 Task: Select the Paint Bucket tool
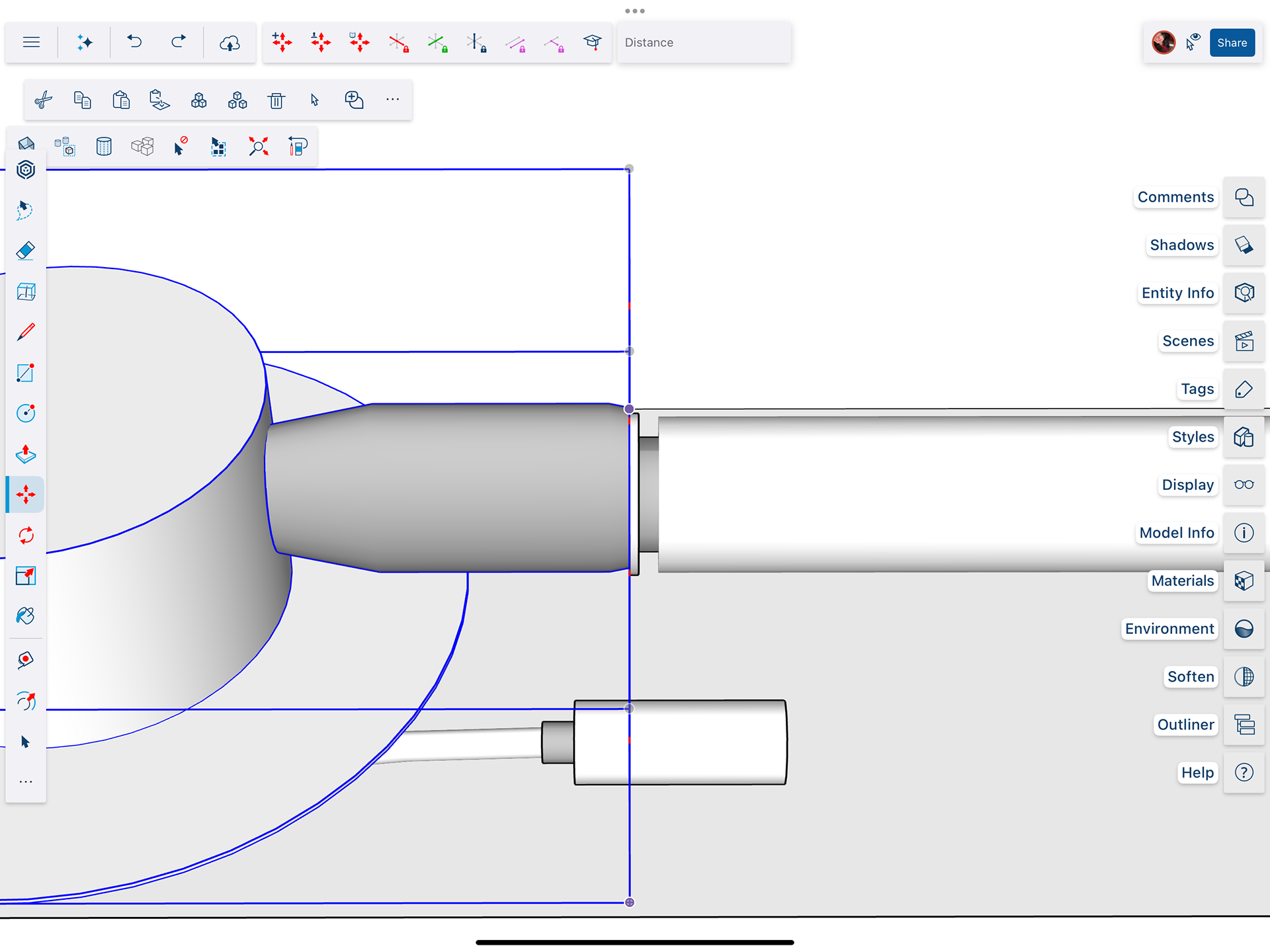point(25,616)
